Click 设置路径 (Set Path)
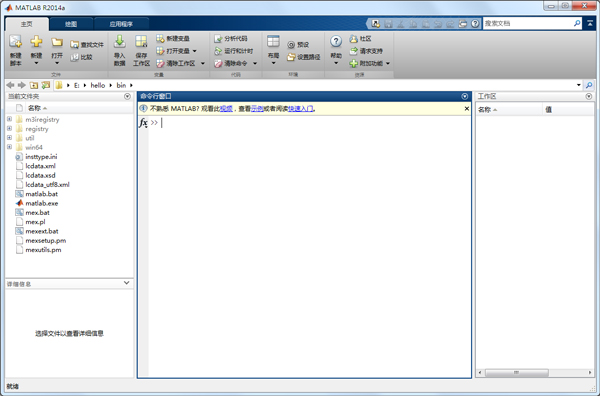This screenshot has height=396, width=600. 304,57
